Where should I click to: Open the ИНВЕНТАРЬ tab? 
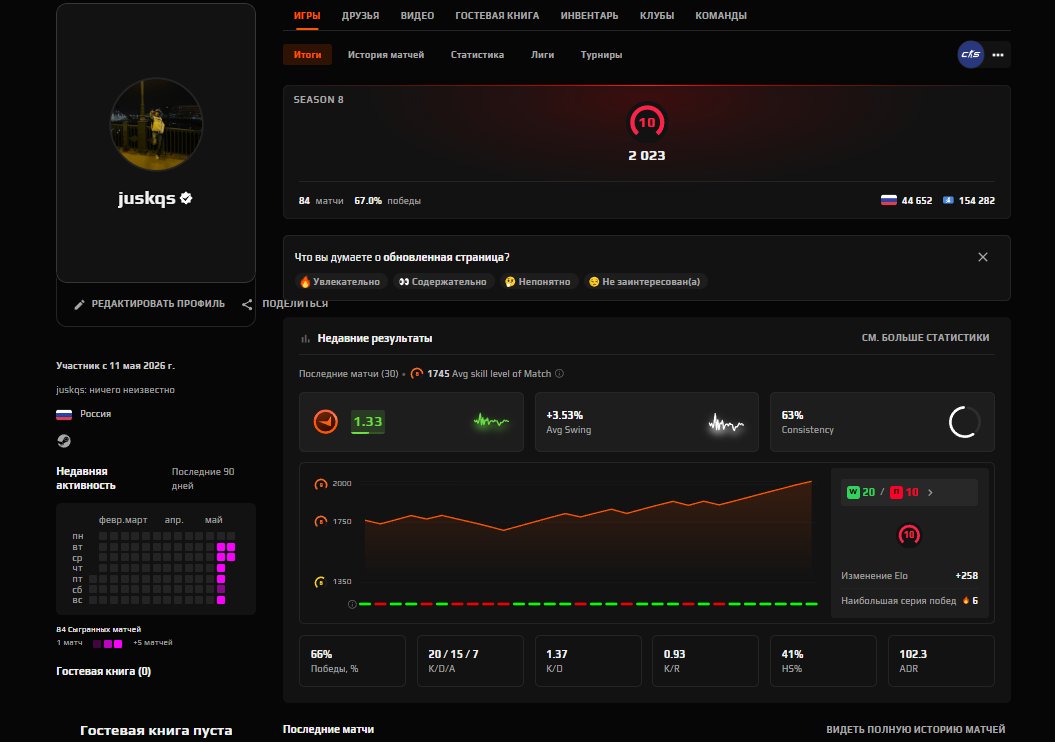pyautogui.click(x=589, y=15)
